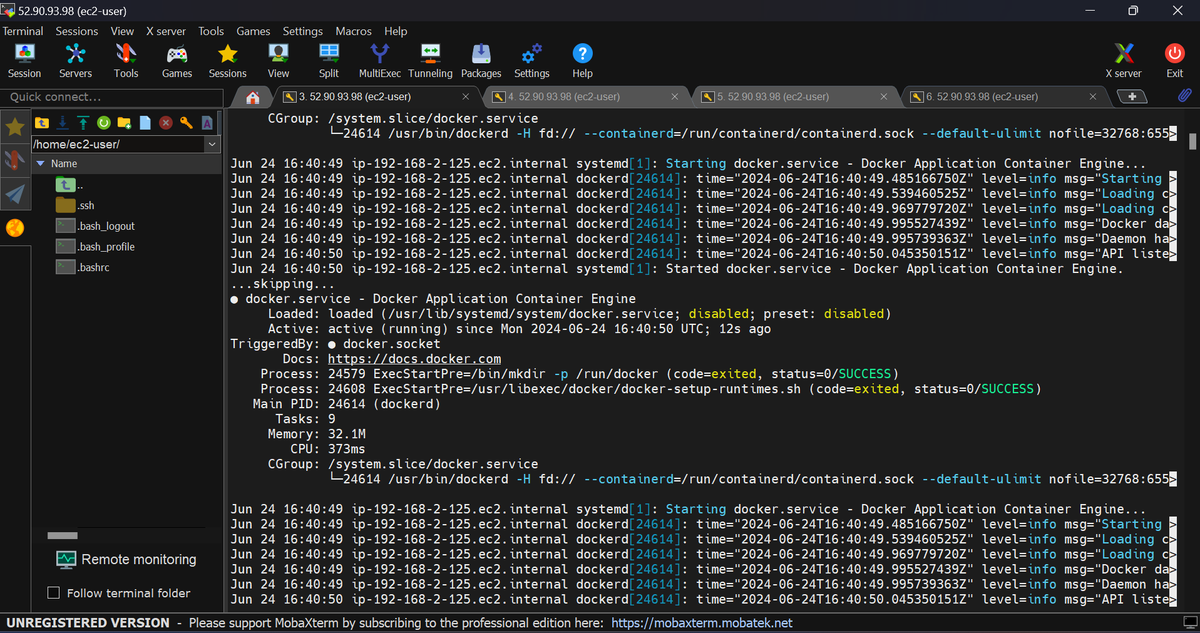Open the Macros paper plane side tab
This screenshot has height=633, width=1200.
(15, 194)
